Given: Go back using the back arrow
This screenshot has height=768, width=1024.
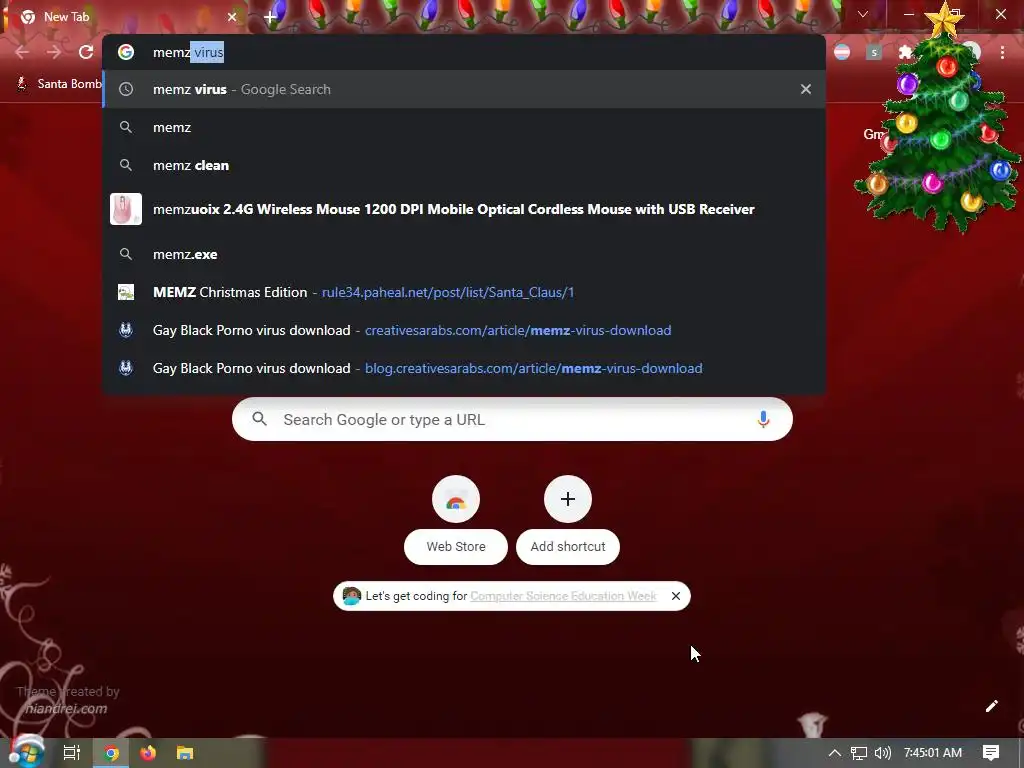Looking at the screenshot, I should (x=22, y=52).
